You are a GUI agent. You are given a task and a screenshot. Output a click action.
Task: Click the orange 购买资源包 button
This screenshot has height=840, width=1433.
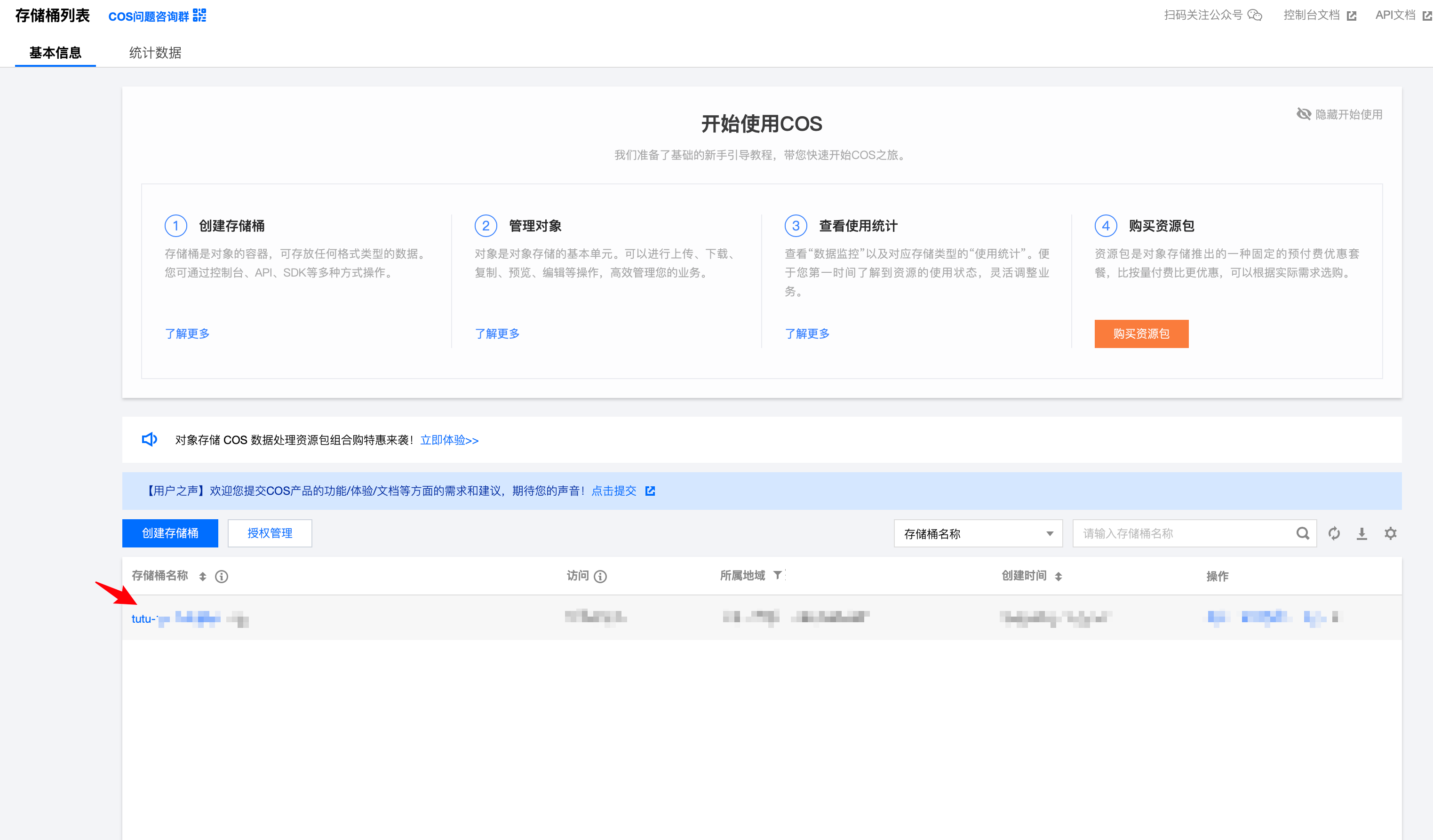click(1141, 333)
